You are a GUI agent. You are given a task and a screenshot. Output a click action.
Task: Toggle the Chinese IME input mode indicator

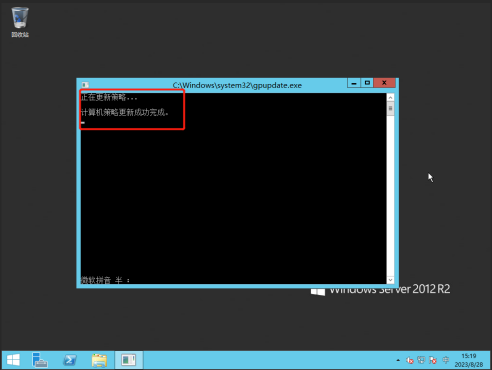(x=446, y=360)
